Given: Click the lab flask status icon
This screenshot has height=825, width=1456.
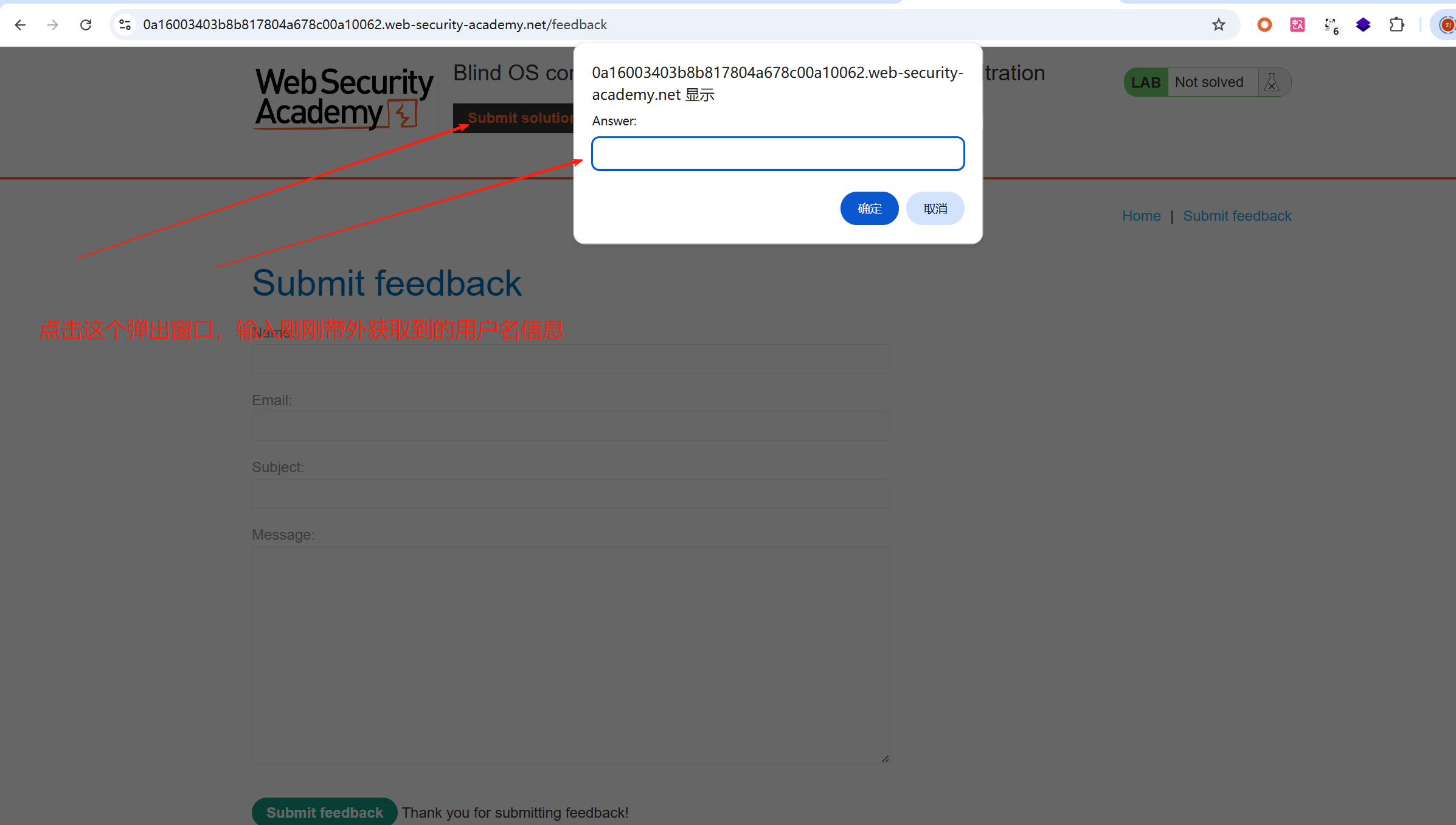Looking at the screenshot, I should click(x=1272, y=82).
